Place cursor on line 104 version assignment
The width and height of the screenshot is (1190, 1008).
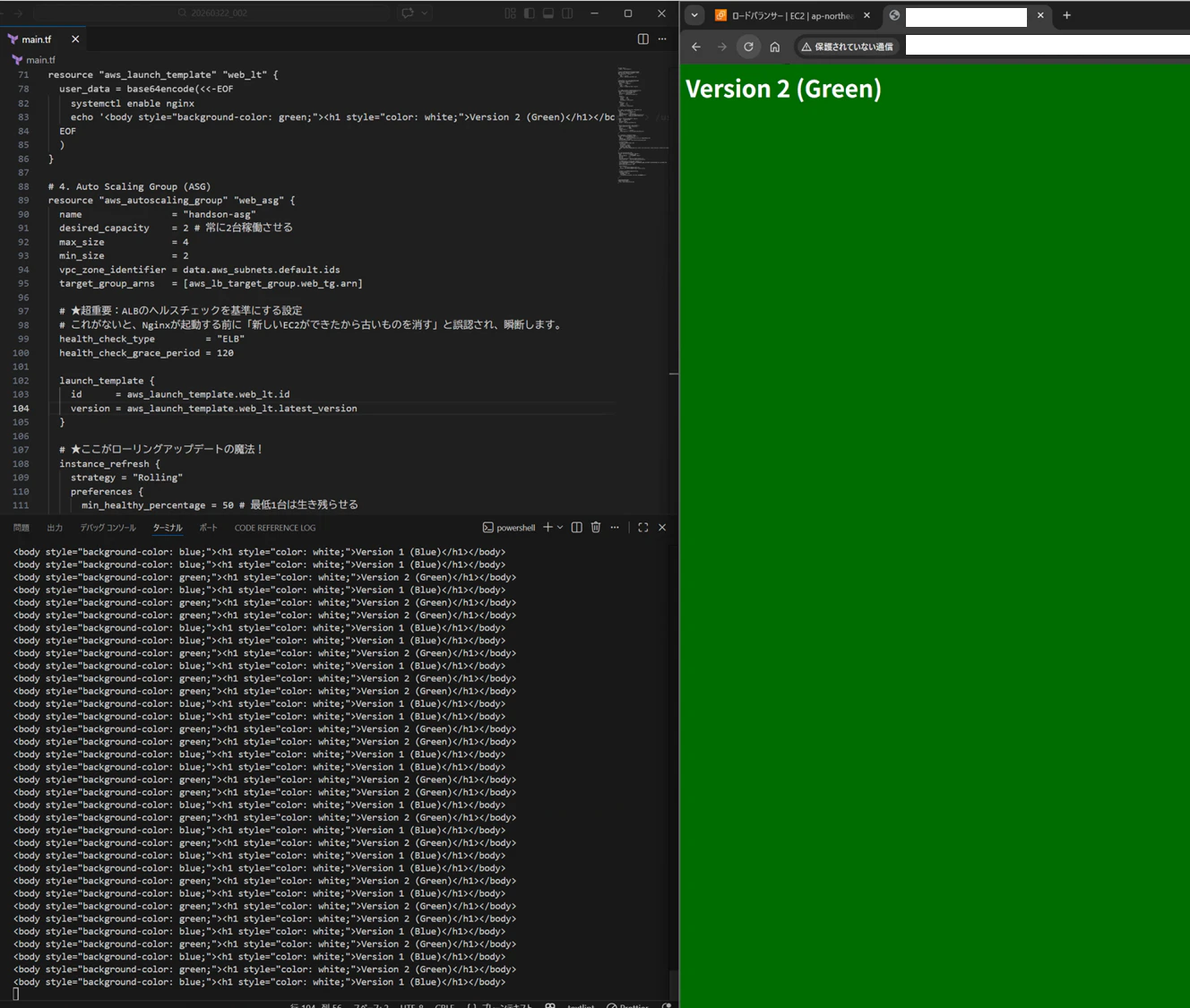point(214,409)
